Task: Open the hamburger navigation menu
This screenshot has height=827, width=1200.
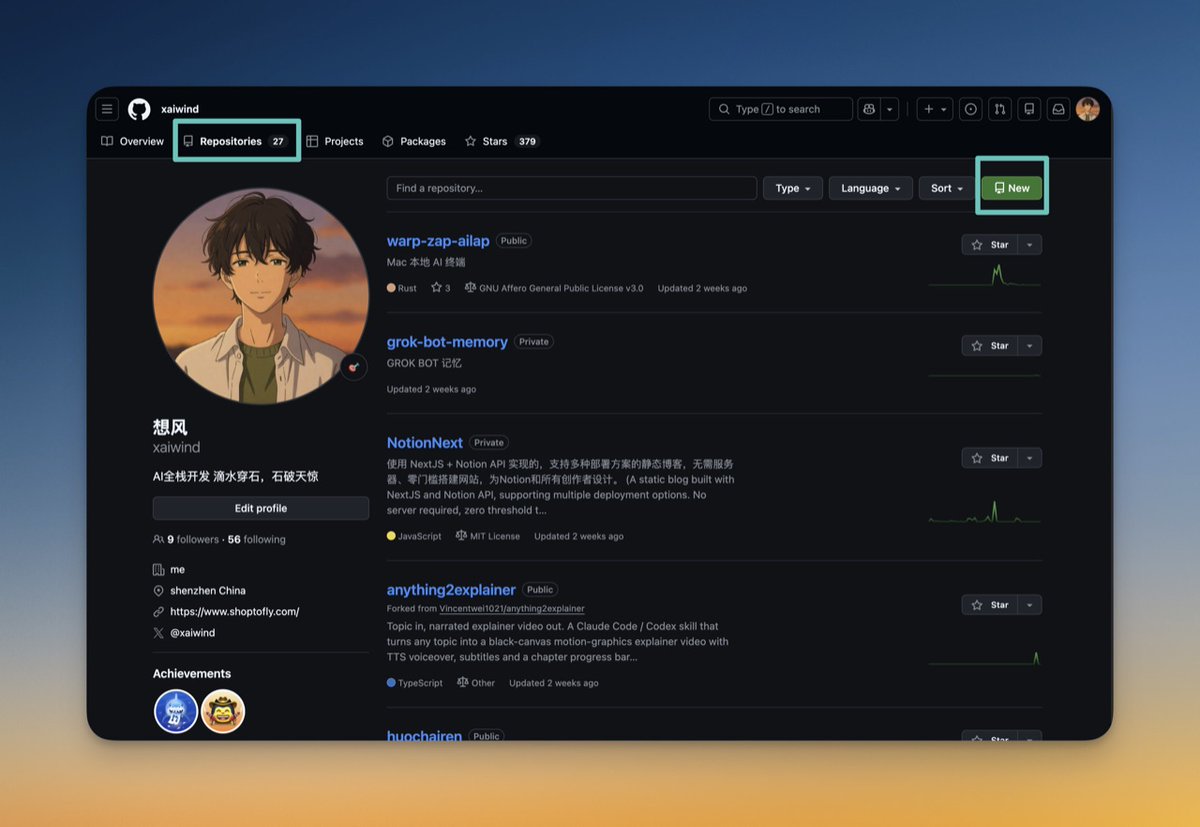Action: 107,109
